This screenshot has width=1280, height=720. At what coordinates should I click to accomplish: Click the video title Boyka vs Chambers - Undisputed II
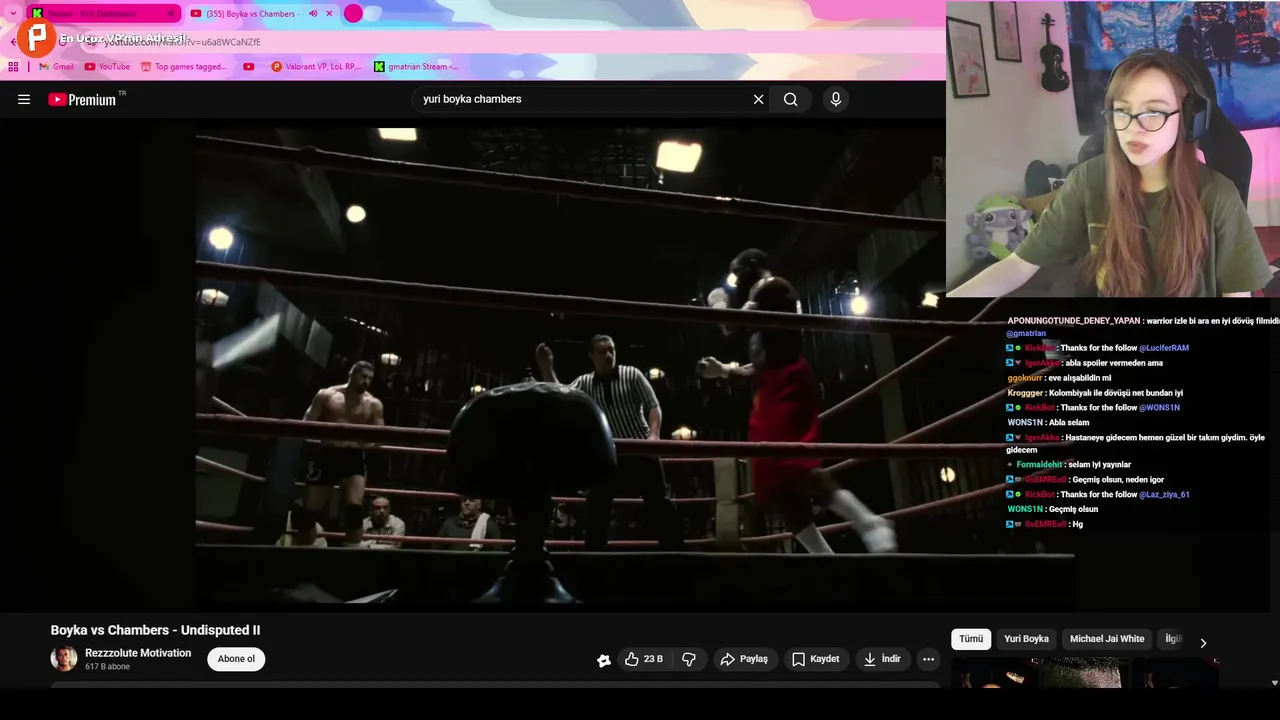pos(155,630)
